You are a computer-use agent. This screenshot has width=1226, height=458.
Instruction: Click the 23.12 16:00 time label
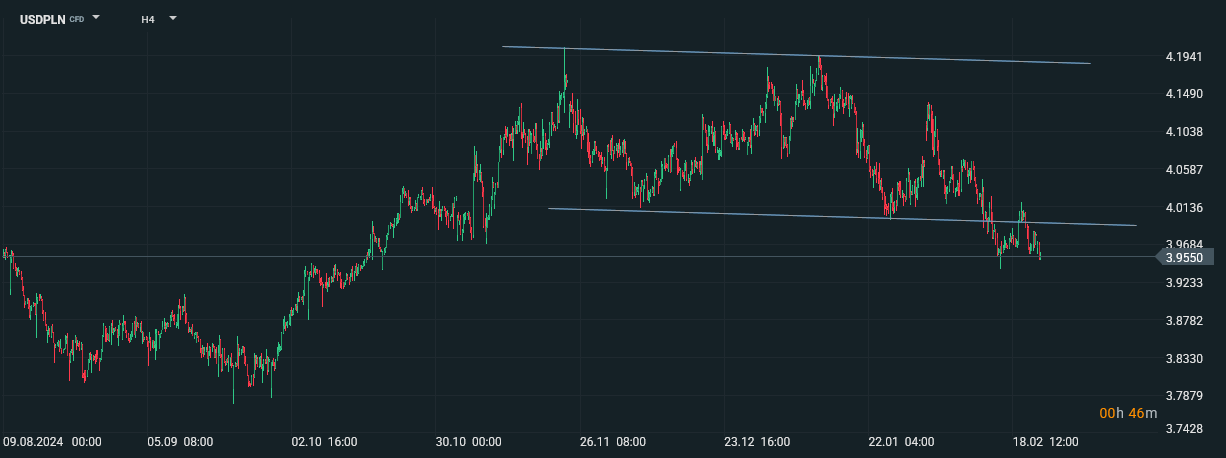(x=757, y=441)
